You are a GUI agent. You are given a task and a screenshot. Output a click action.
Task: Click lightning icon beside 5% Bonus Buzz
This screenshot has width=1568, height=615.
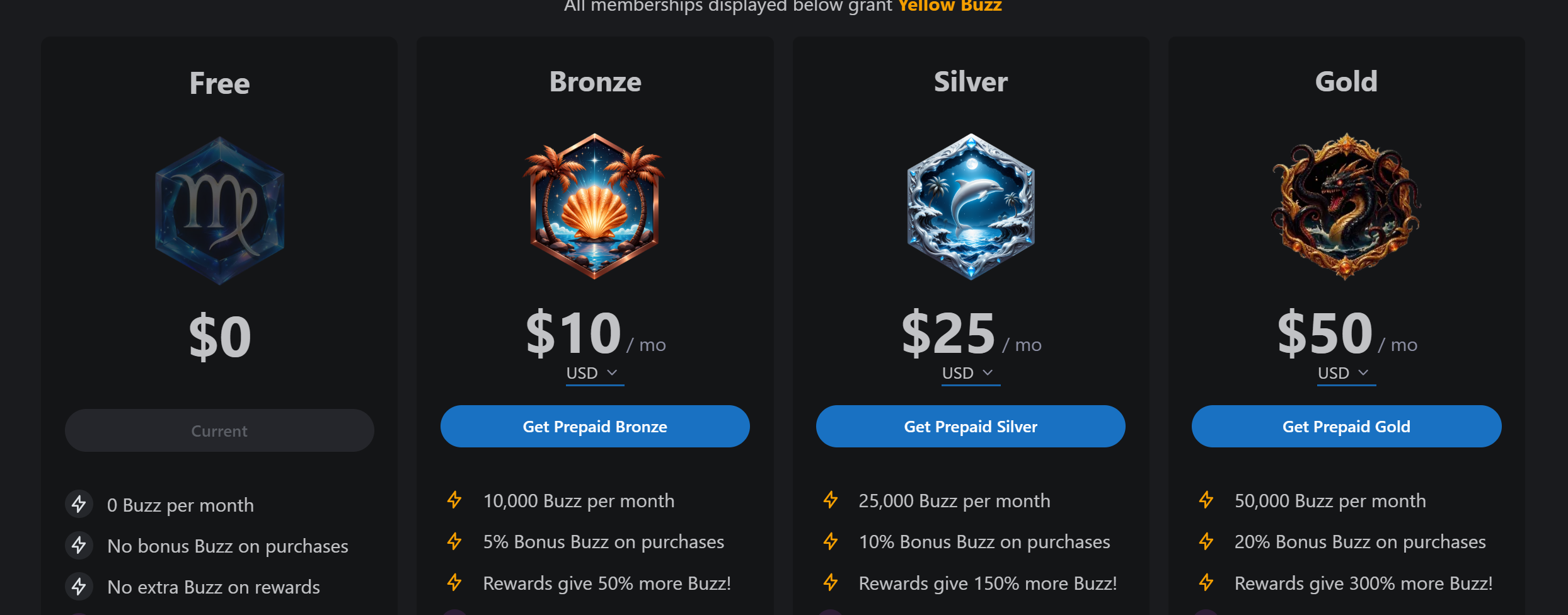454,541
